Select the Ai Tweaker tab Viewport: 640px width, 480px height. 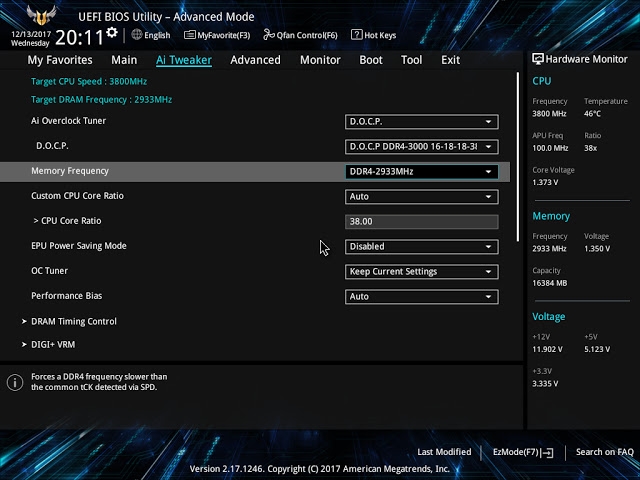click(184, 60)
